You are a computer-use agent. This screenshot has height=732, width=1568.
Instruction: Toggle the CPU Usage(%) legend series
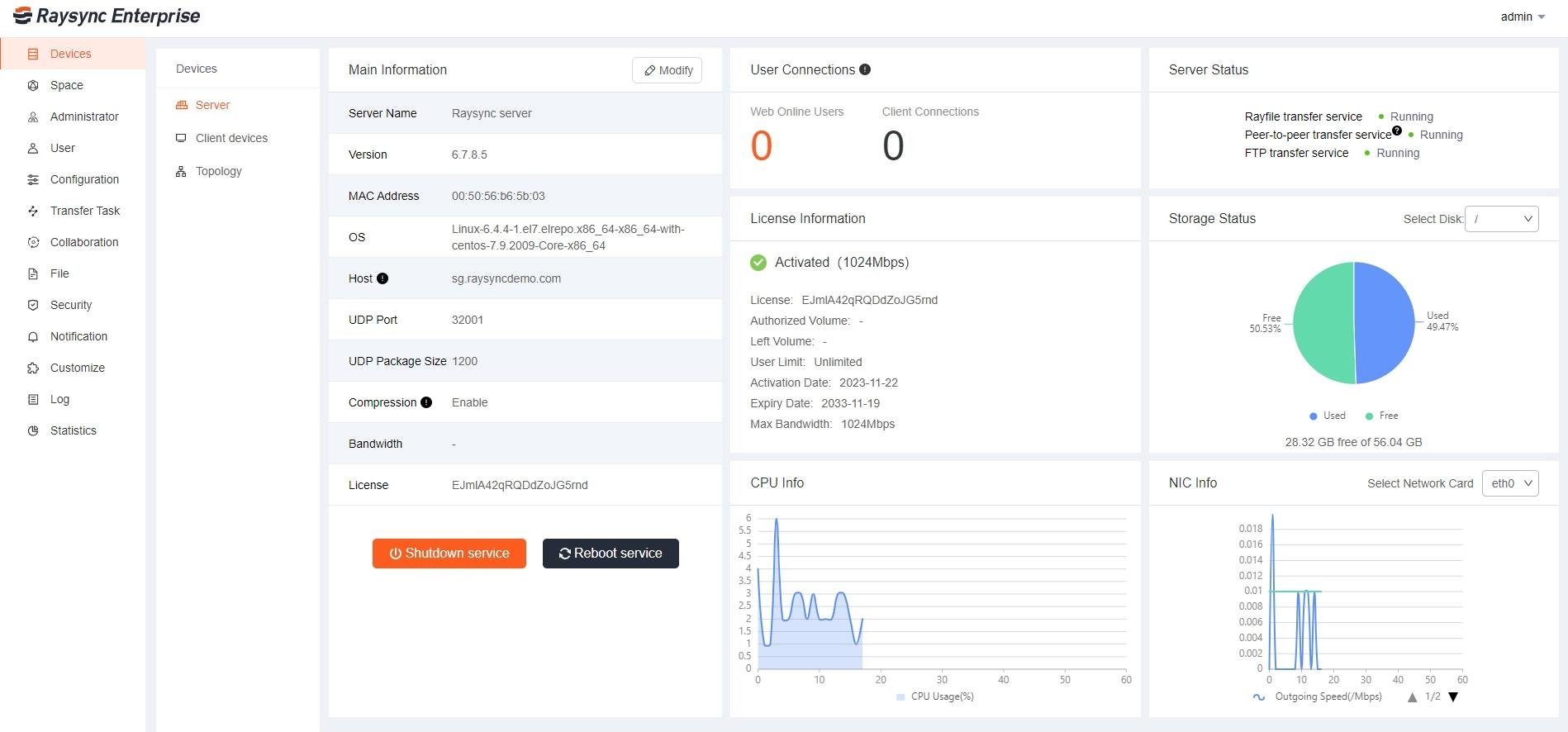click(x=934, y=696)
